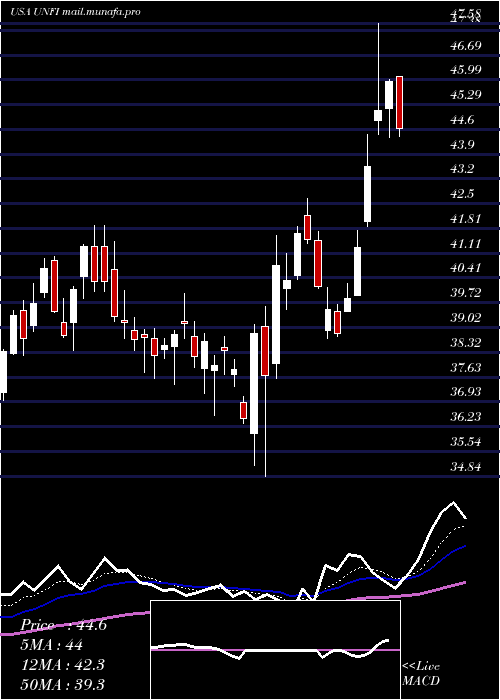The image size is (500, 700).
Task: Click the '<<Live MACD' label
Action: click(x=421, y=673)
